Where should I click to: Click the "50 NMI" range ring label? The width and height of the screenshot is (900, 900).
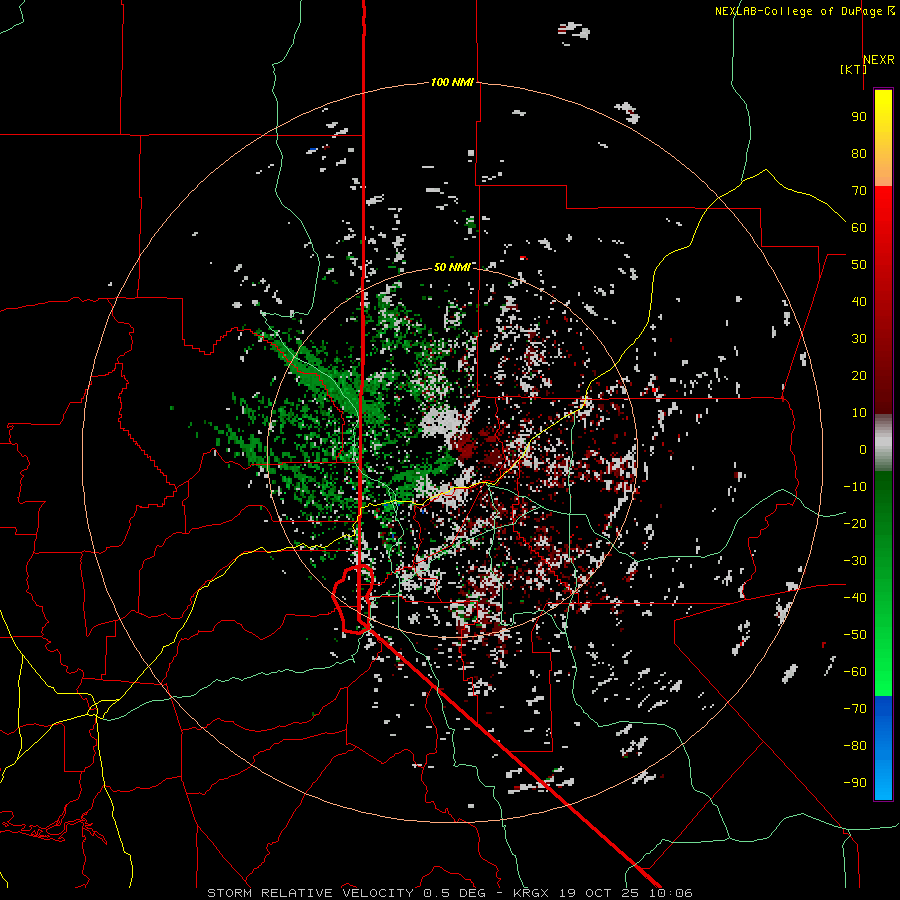(452, 267)
